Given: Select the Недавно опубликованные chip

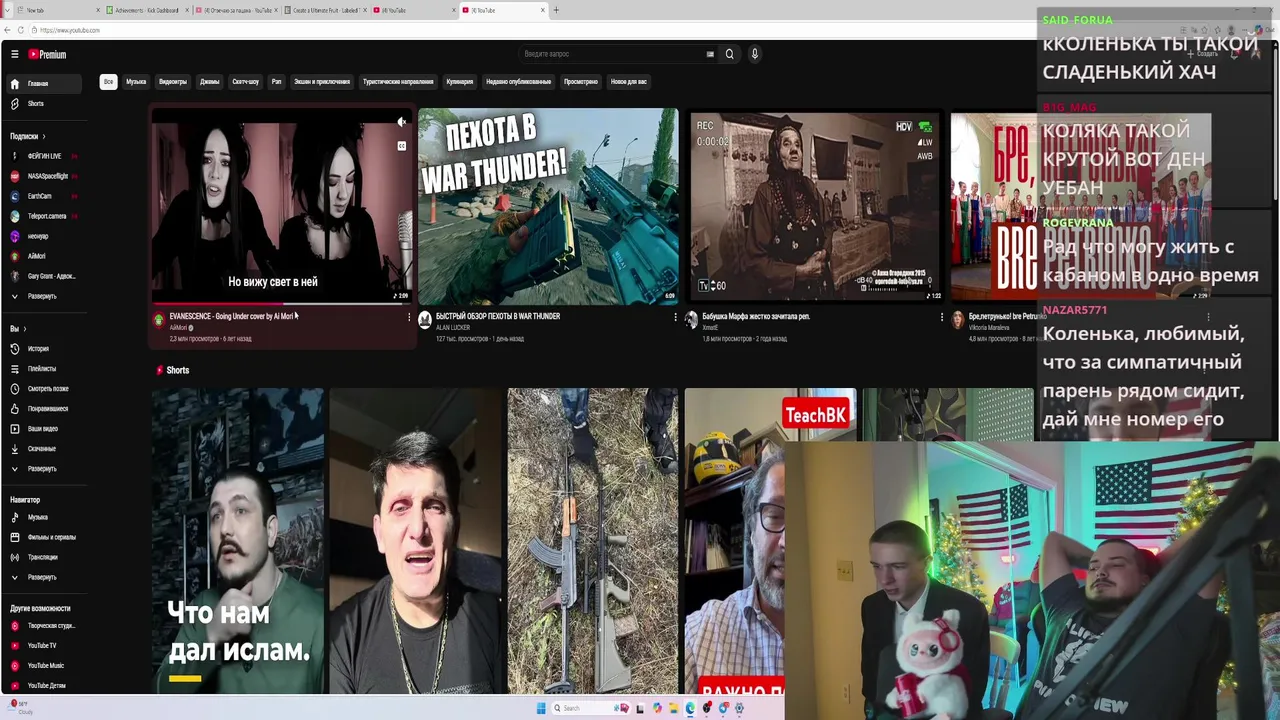Looking at the screenshot, I should tap(518, 82).
